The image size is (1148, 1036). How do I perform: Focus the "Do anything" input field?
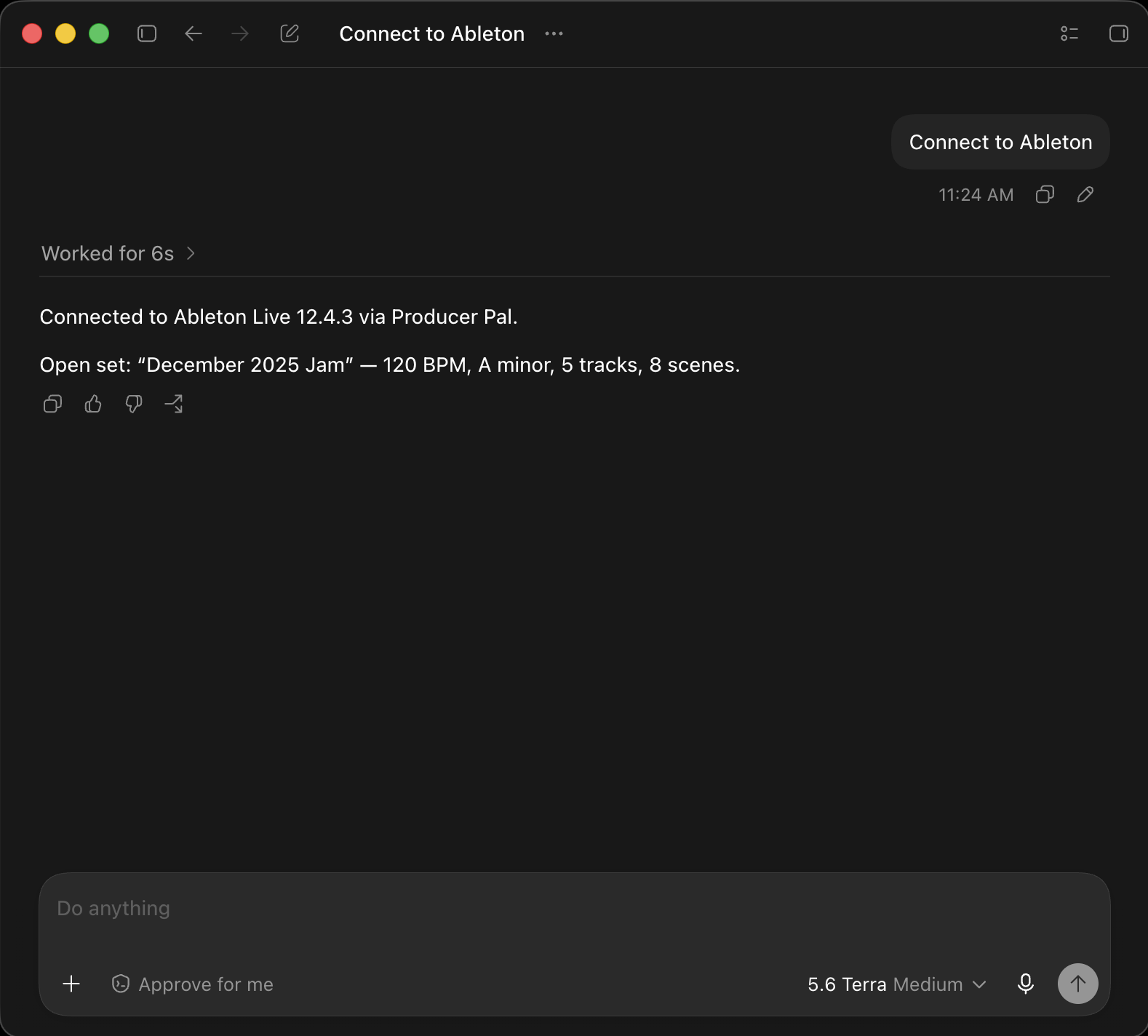click(x=574, y=909)
